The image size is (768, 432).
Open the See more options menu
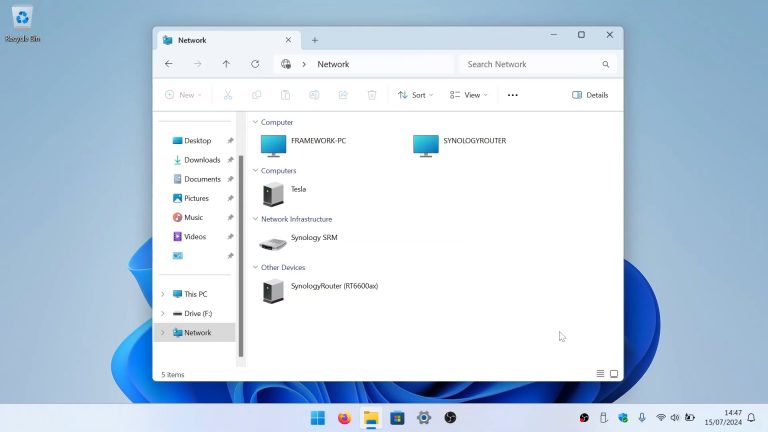coord(512,95)
